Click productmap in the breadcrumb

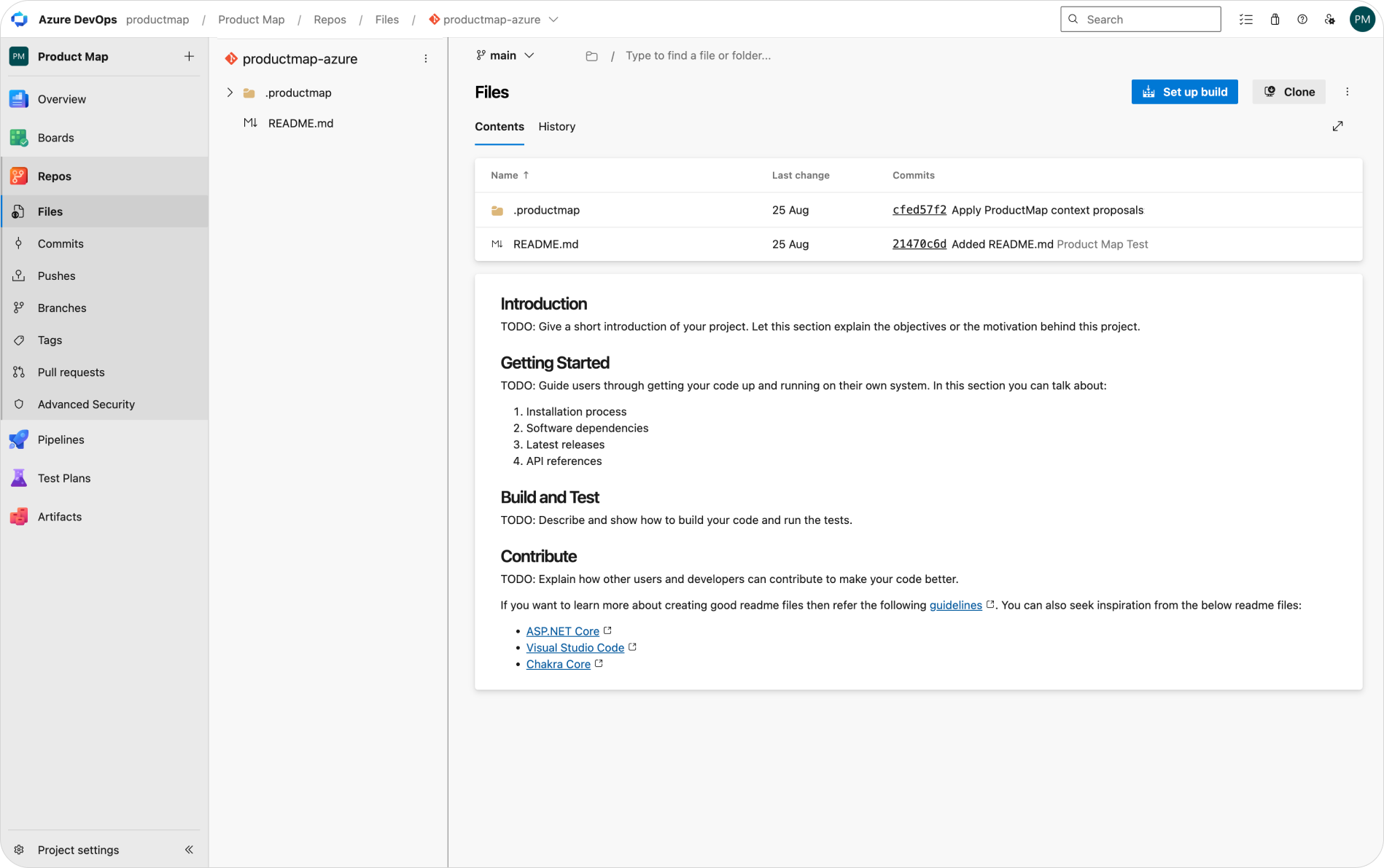tap(158, 20)
